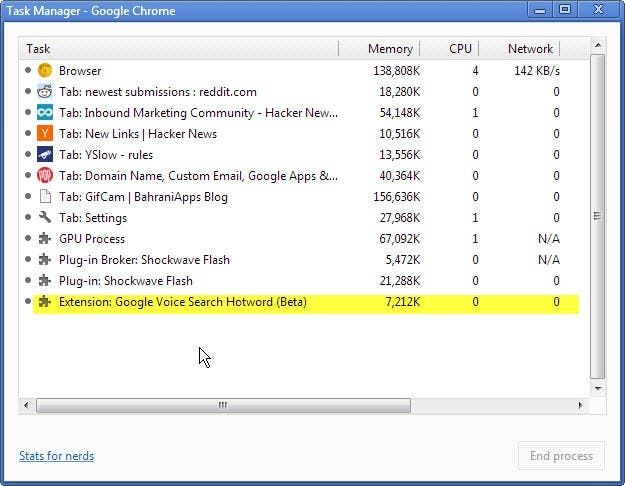Click the reddit alien icon
Screen dimensions: 625x486
point(45,92)
